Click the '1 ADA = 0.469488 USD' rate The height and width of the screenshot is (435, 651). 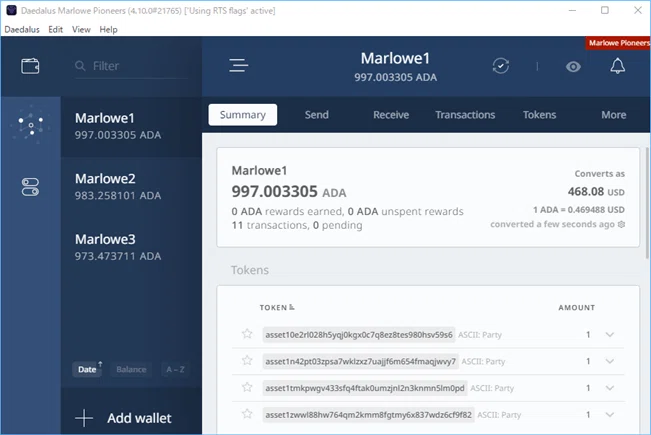click(579, 210)
